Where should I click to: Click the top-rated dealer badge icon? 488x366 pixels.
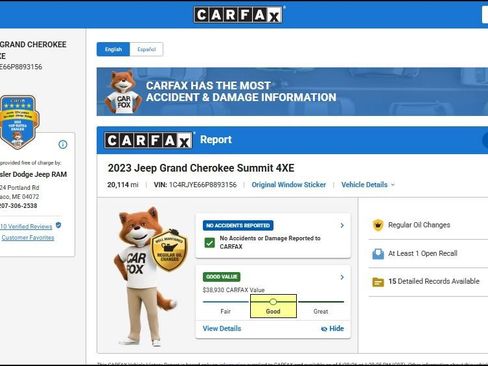coord(18,122)
